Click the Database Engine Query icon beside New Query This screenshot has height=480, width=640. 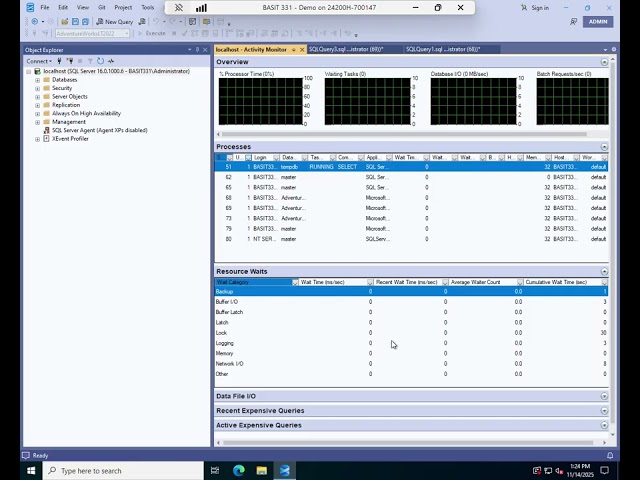[142, 22]
